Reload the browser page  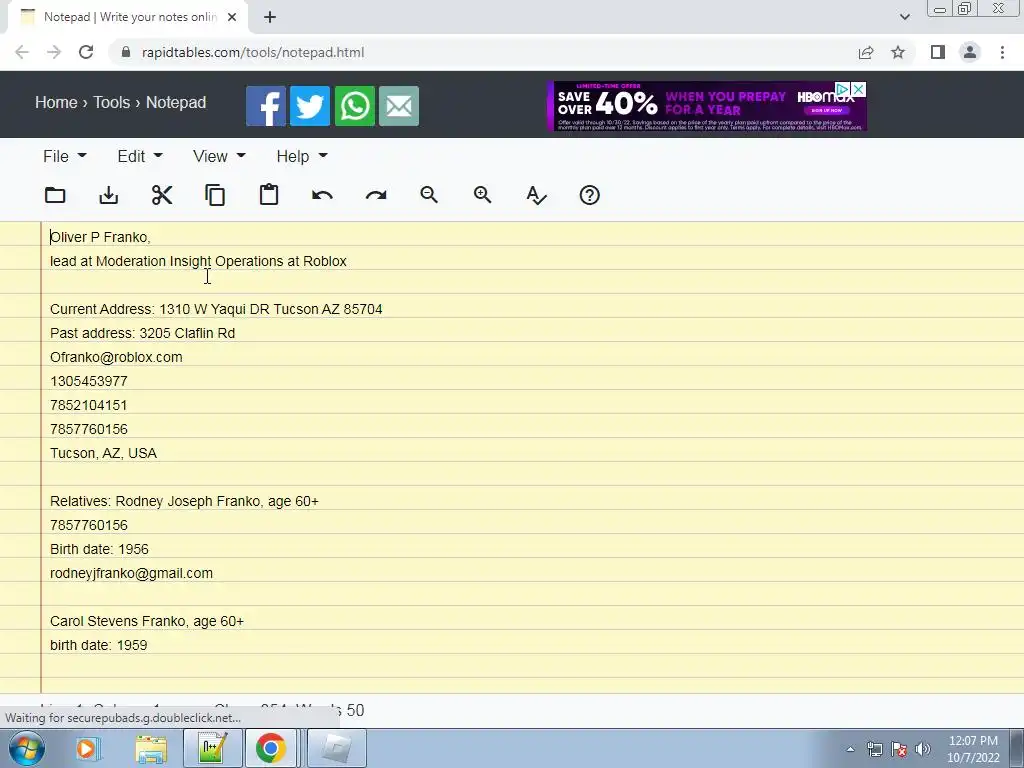coord(86,52)
